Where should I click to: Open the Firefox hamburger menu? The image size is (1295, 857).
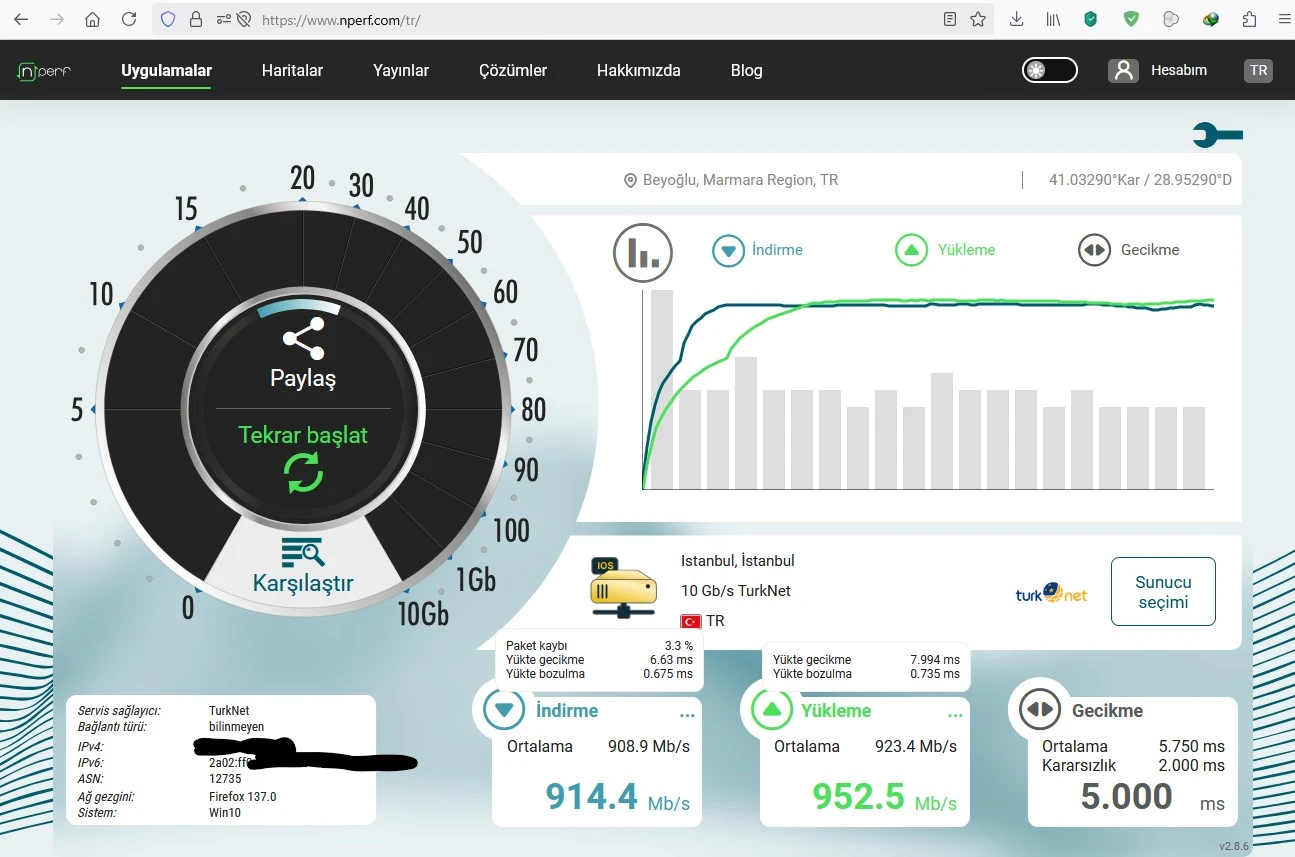[1285, 19]
